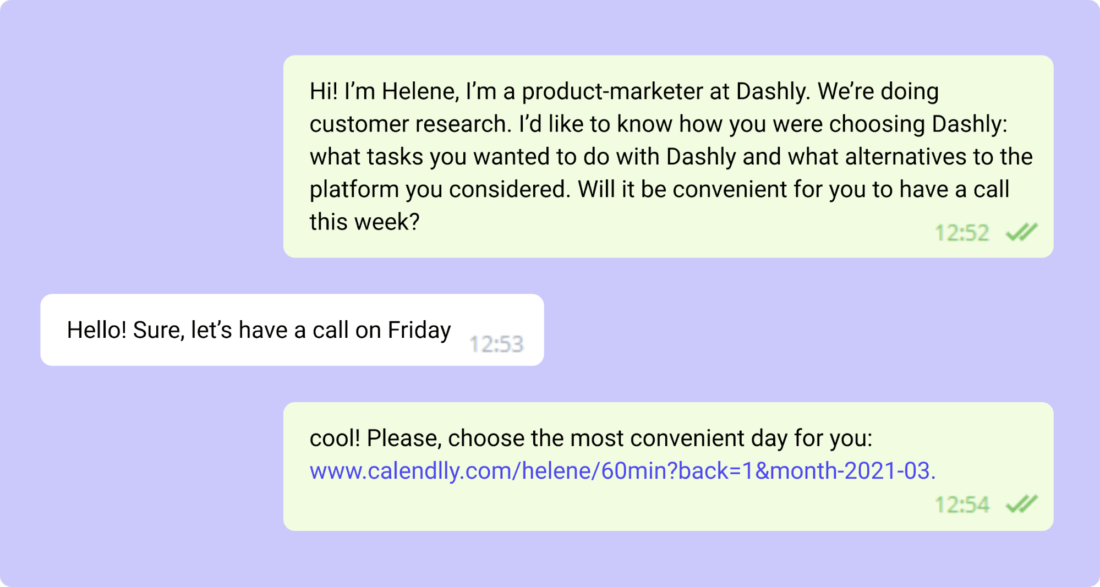Click the 12:54 message timestamp

click(x=961, y=505)
